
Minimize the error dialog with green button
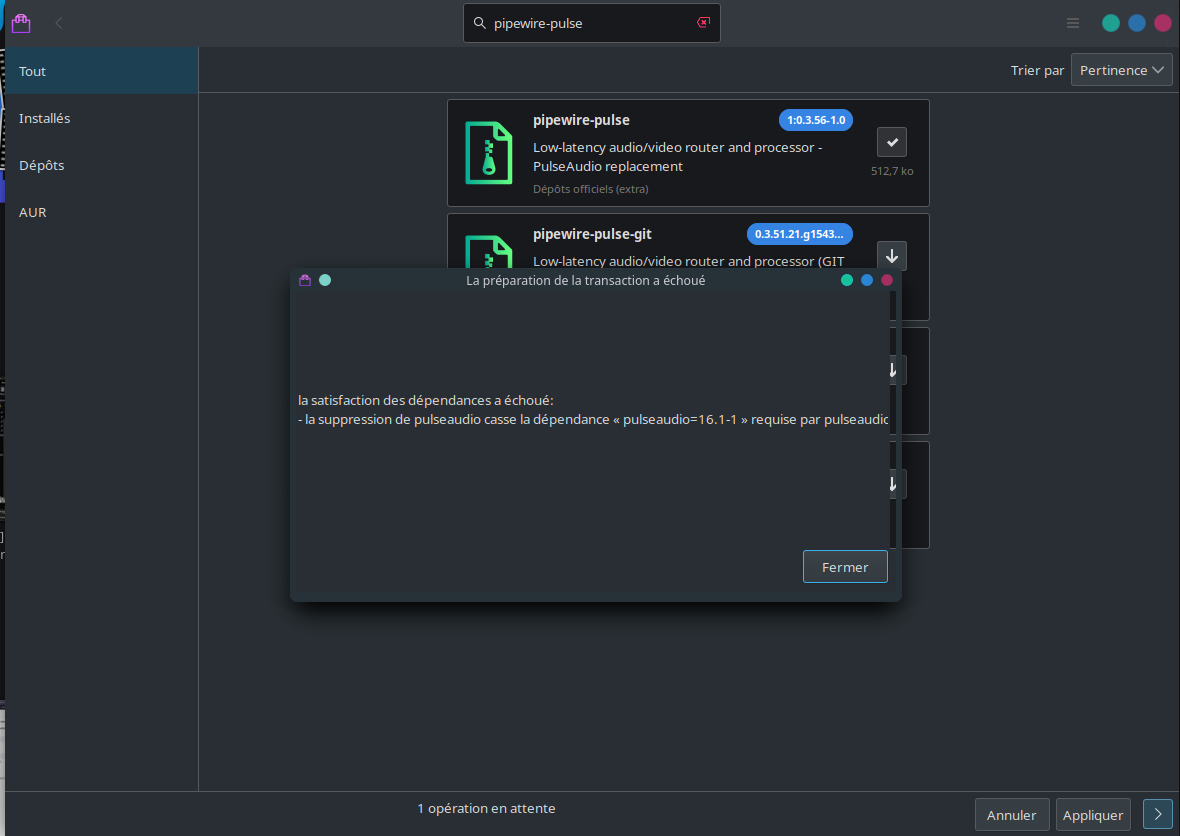coord(847,280)
